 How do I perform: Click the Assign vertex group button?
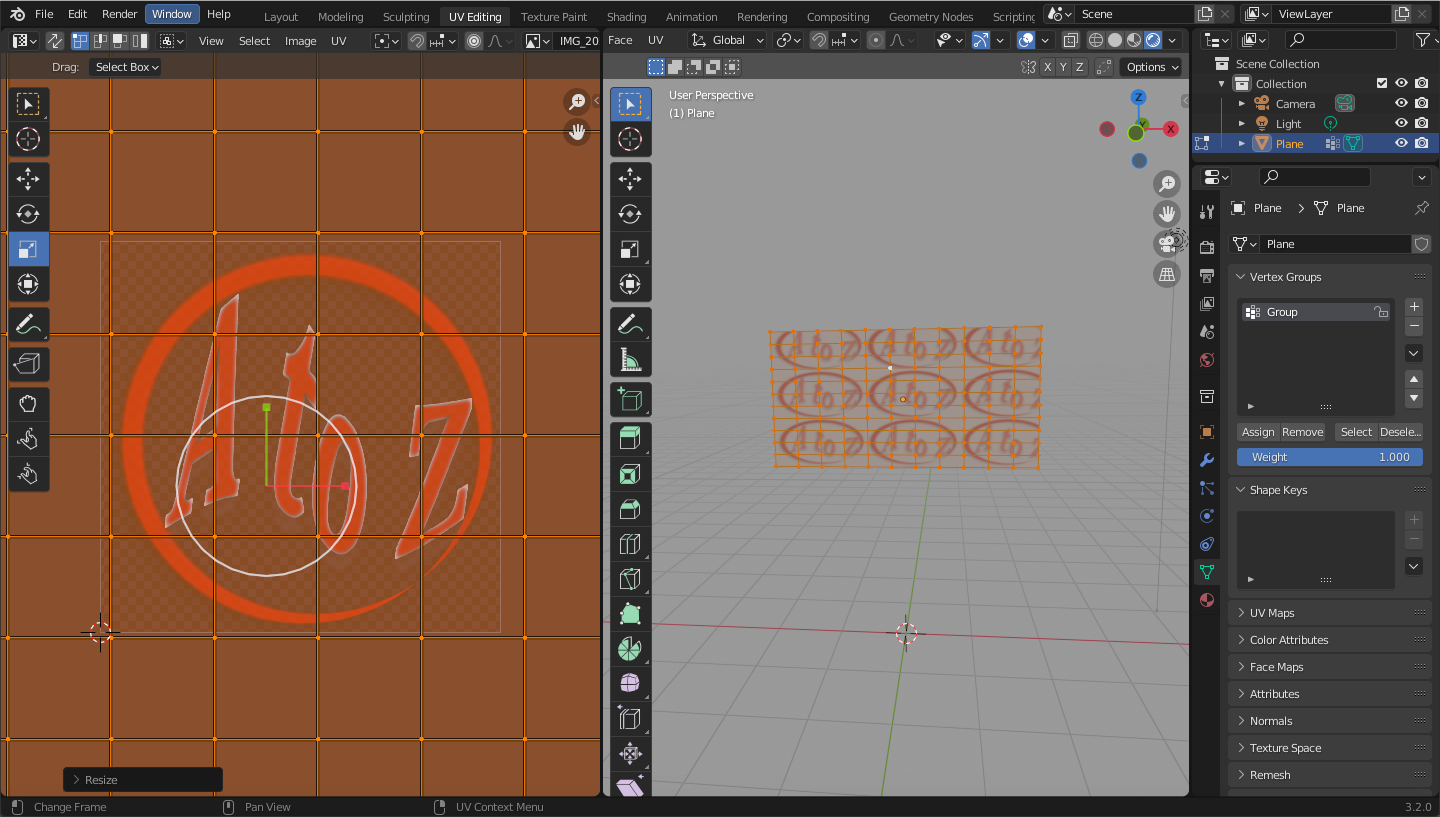tap(1257, 432)
